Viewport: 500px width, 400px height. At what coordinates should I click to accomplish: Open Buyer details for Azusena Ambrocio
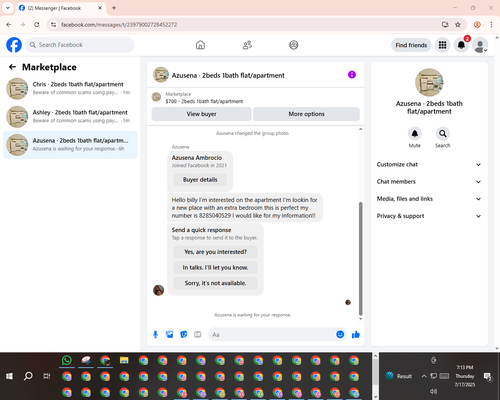[200, 180]
